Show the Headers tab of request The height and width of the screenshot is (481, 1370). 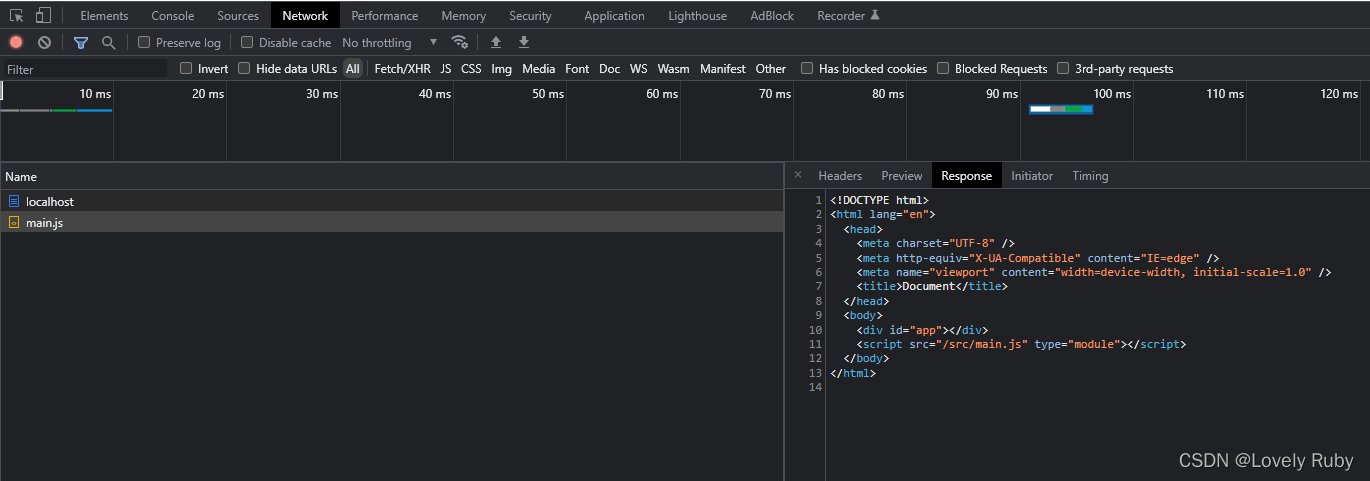(x=840, y=175)
